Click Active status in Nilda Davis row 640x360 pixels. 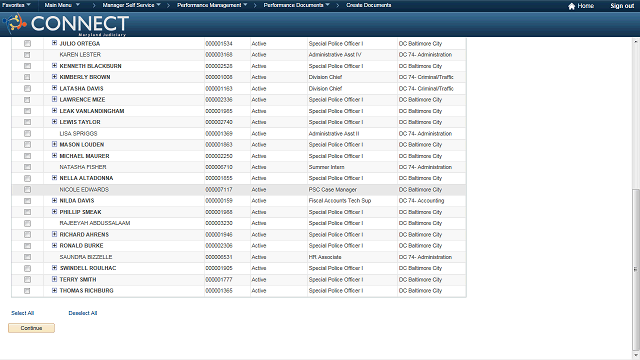[x=259, y=201]
